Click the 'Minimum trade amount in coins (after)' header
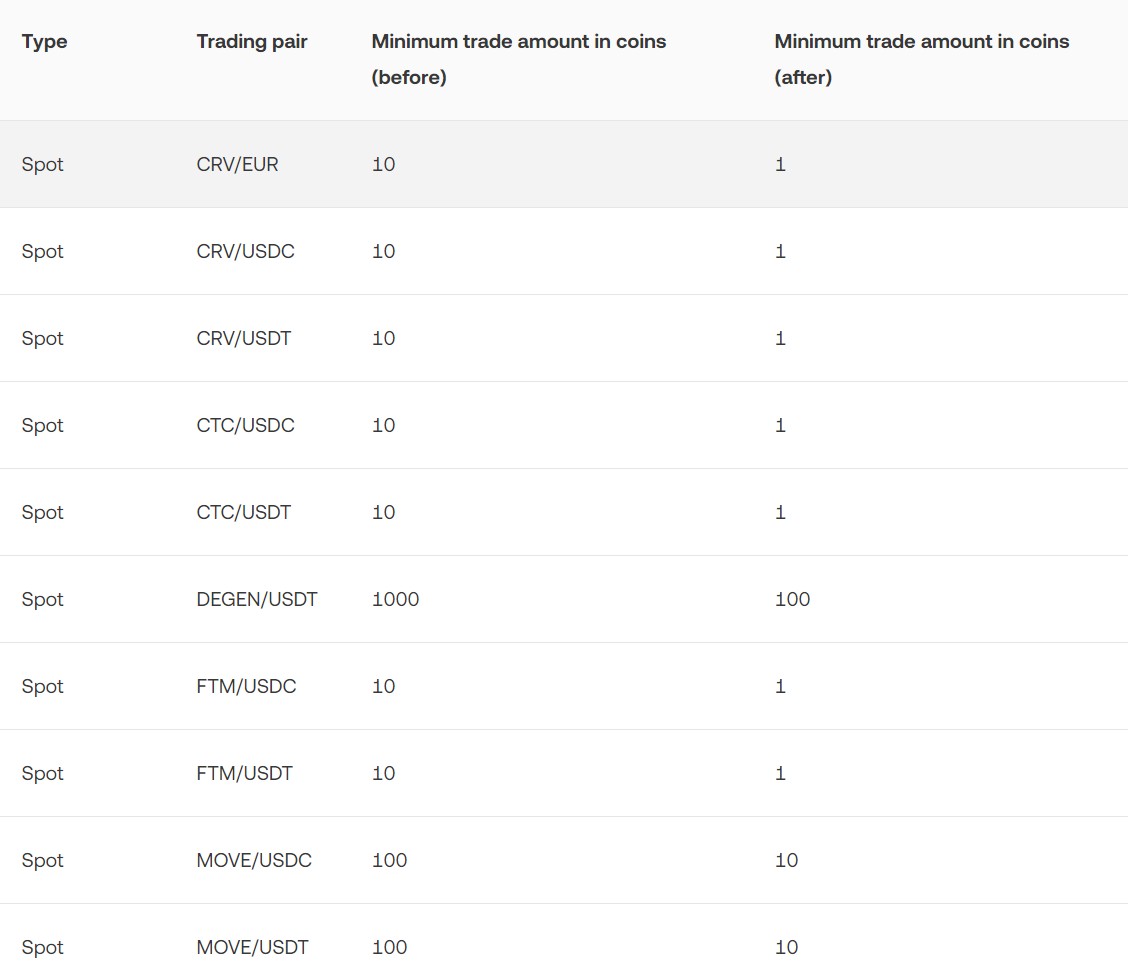The image size is (1128, 975). pyautogui.click(x=922, y=59)
